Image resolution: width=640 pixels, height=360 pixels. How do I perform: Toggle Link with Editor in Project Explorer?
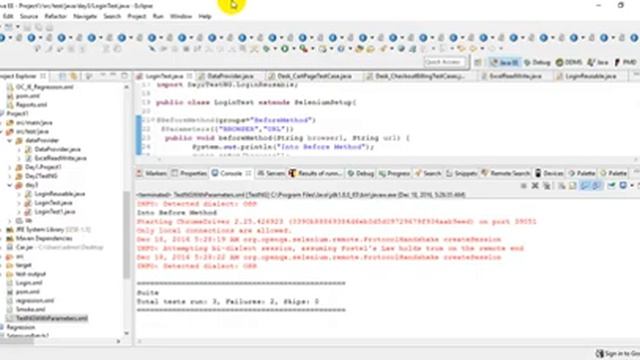(74, 76)
